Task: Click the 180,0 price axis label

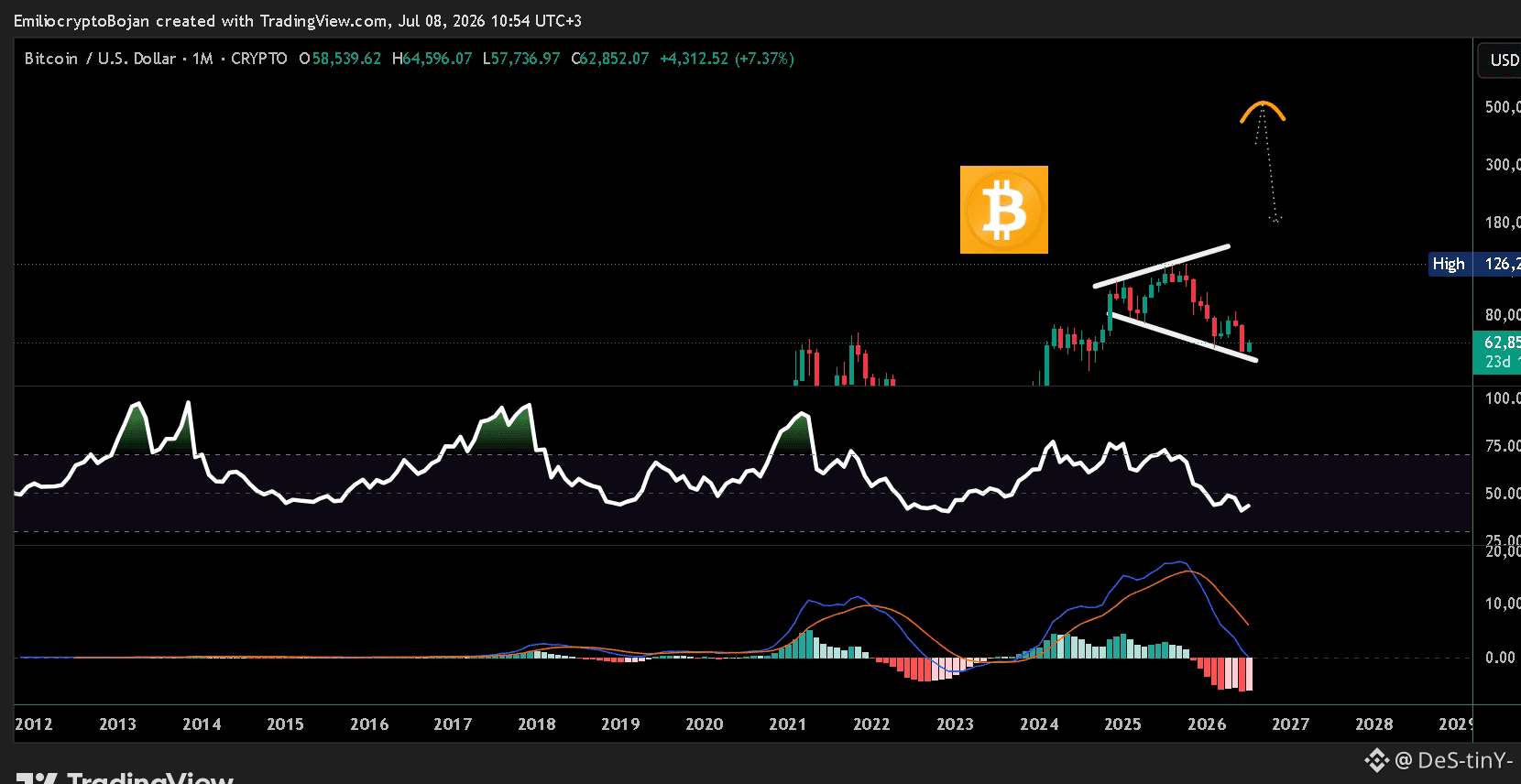Action: tap(1503, 223)
